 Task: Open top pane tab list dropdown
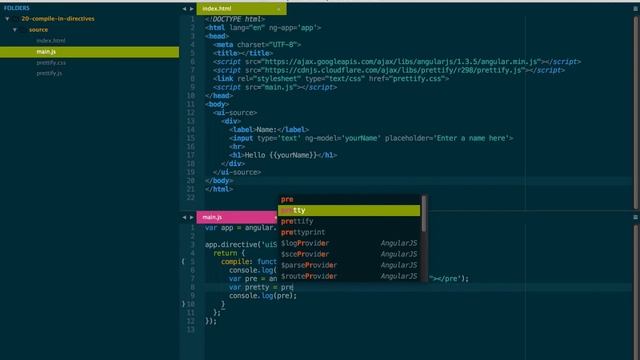click(x=636, y=9)
